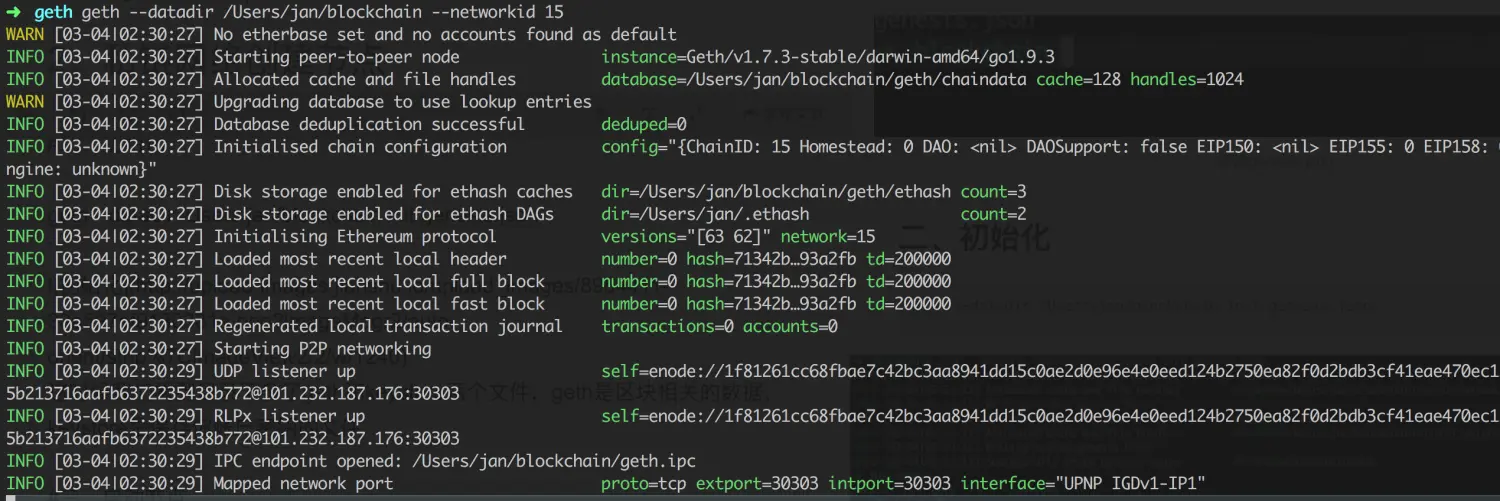This screenshot has width=1500, height=501.
Task: Click the green prompt arrow
Action: coord(13,12)
